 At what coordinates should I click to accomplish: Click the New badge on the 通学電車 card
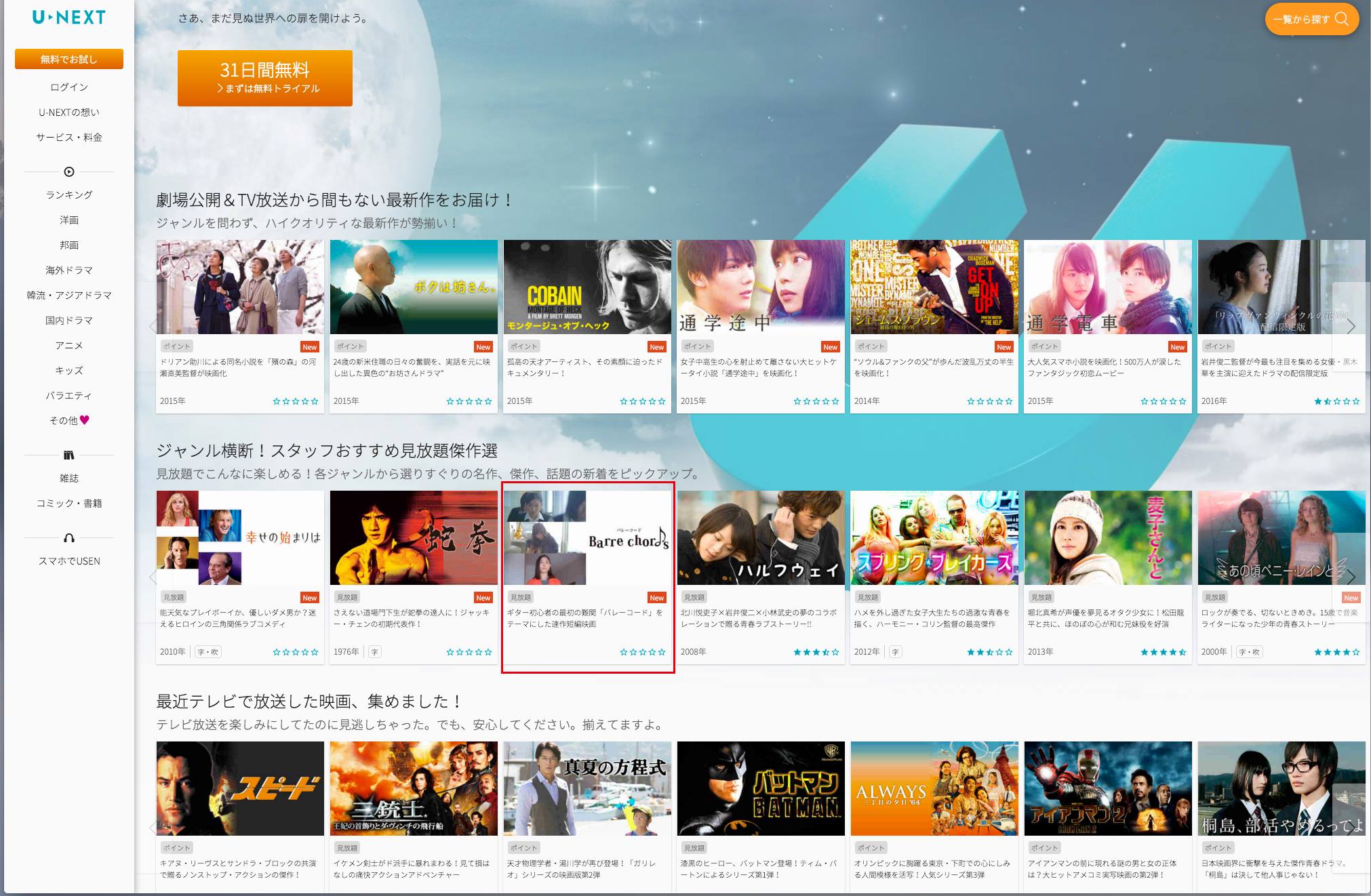click(1178, 347)
